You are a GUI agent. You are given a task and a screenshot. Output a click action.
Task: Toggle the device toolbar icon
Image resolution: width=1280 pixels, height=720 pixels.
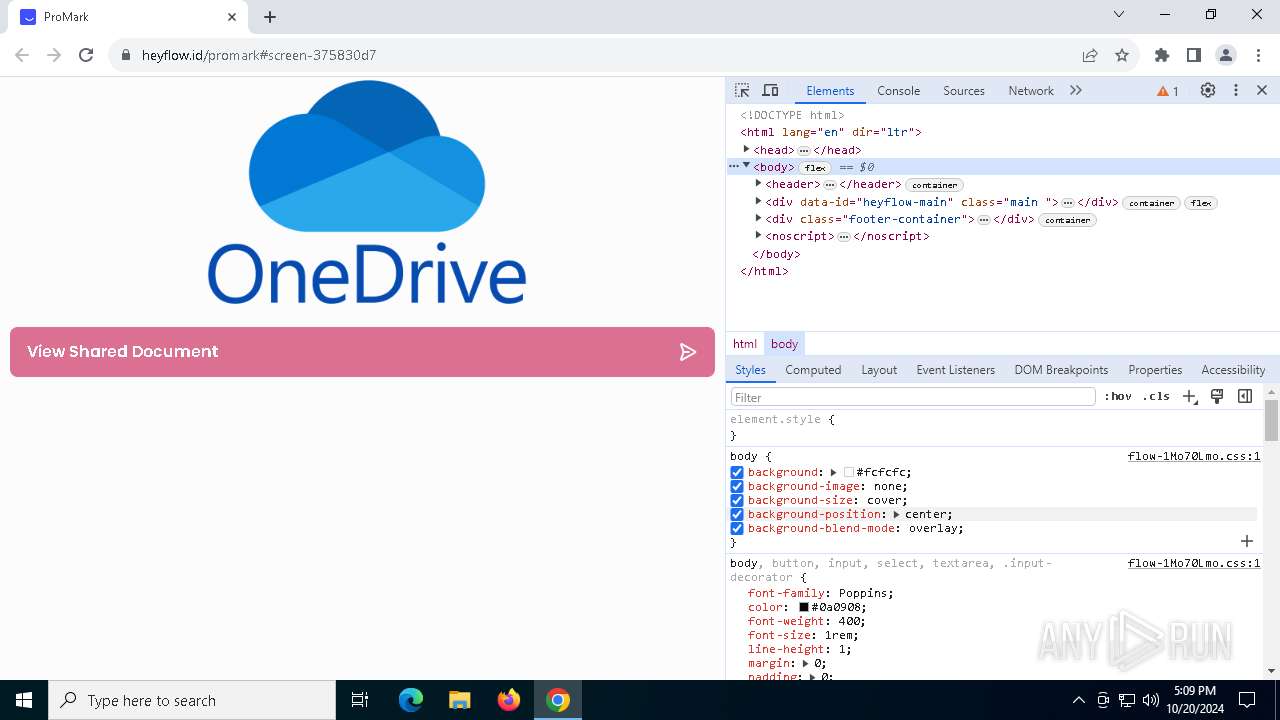click(770, 90)
